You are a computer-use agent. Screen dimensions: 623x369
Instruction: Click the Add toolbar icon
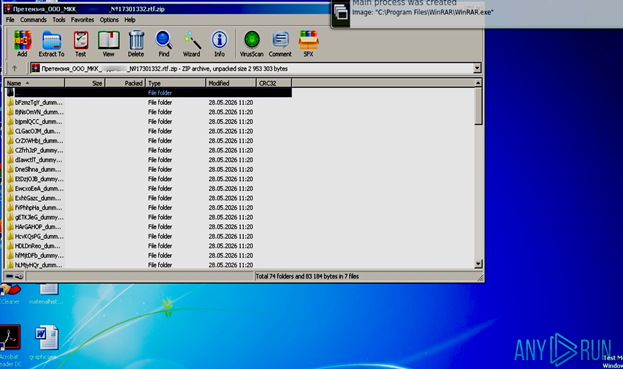[x=22, y=43]
